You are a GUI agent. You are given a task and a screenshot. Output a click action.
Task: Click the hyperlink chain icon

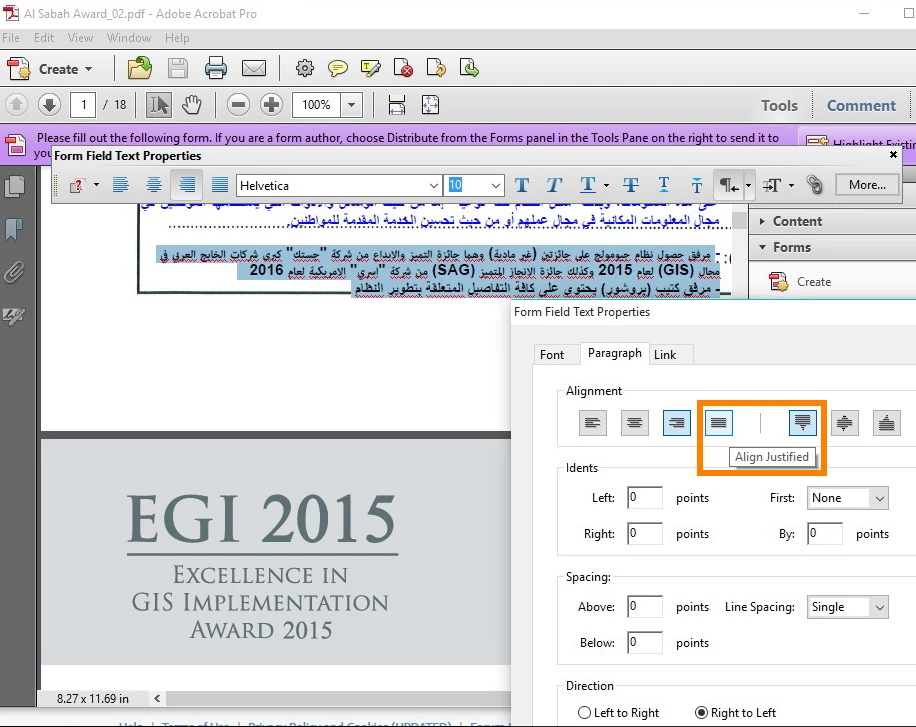814,185
